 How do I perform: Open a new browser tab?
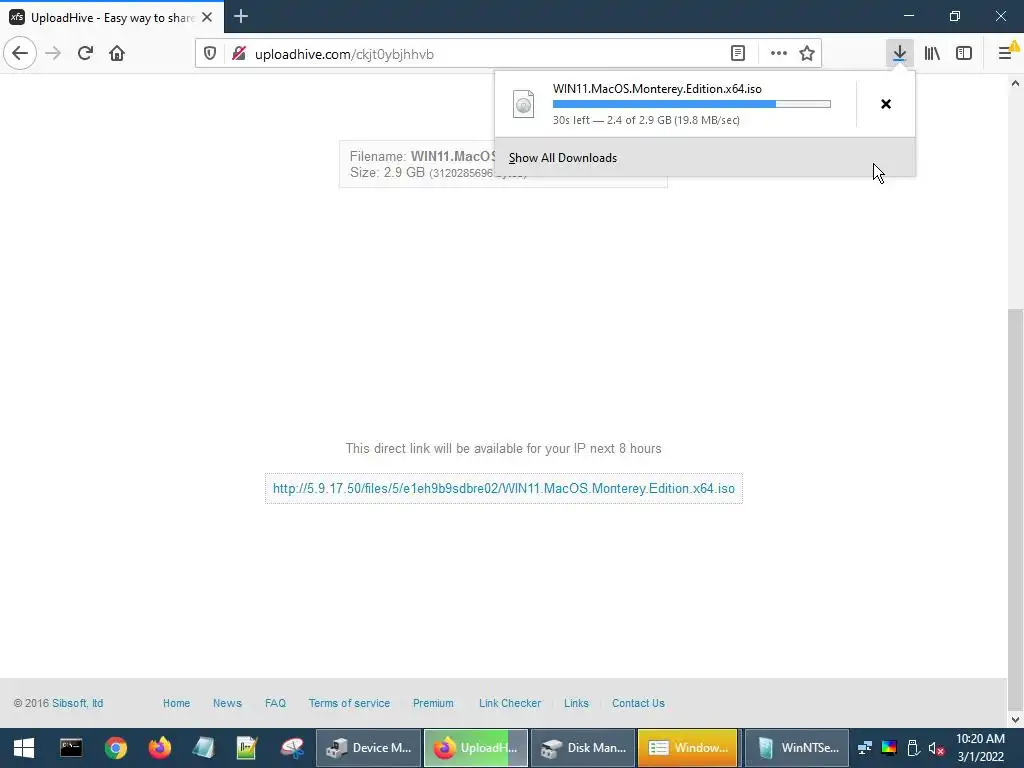[241, 16]
